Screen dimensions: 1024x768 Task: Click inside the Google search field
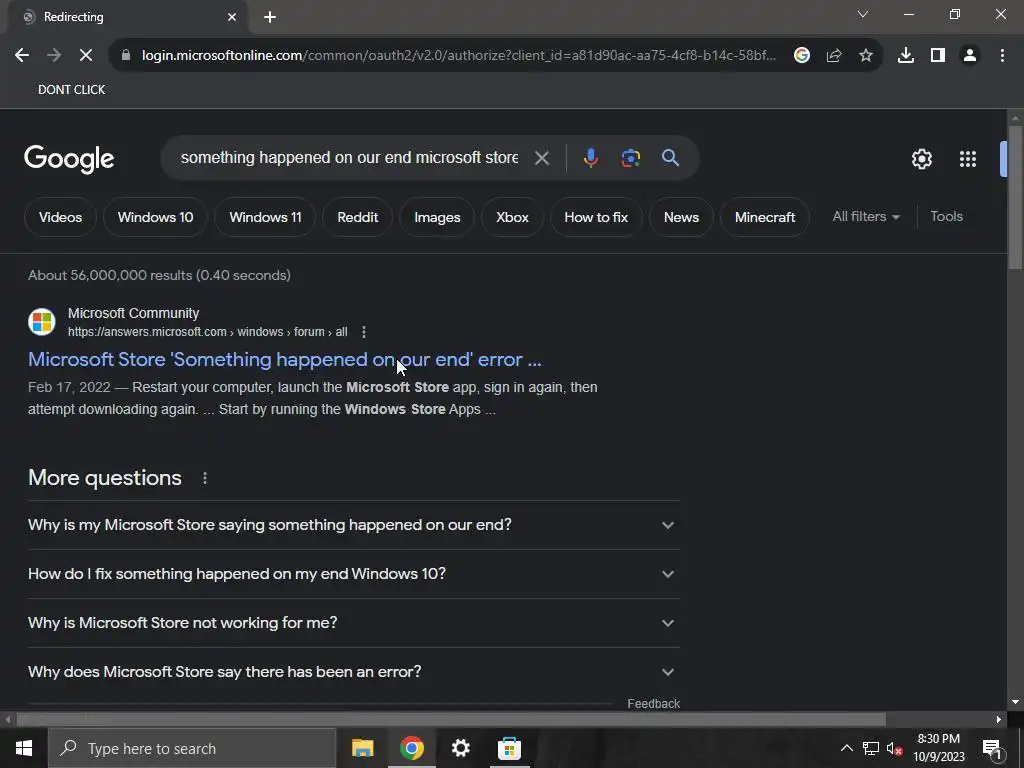[x=349, y=157]
